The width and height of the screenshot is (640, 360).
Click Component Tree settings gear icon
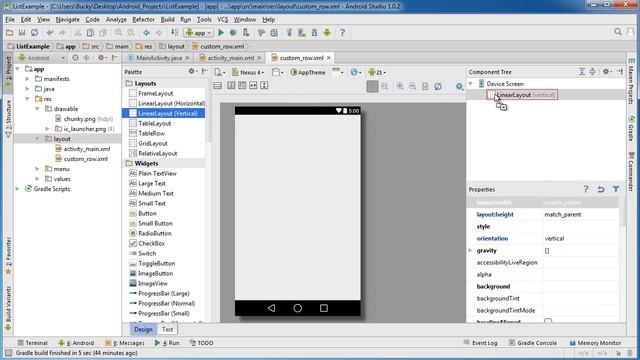(x=607, y=71)
